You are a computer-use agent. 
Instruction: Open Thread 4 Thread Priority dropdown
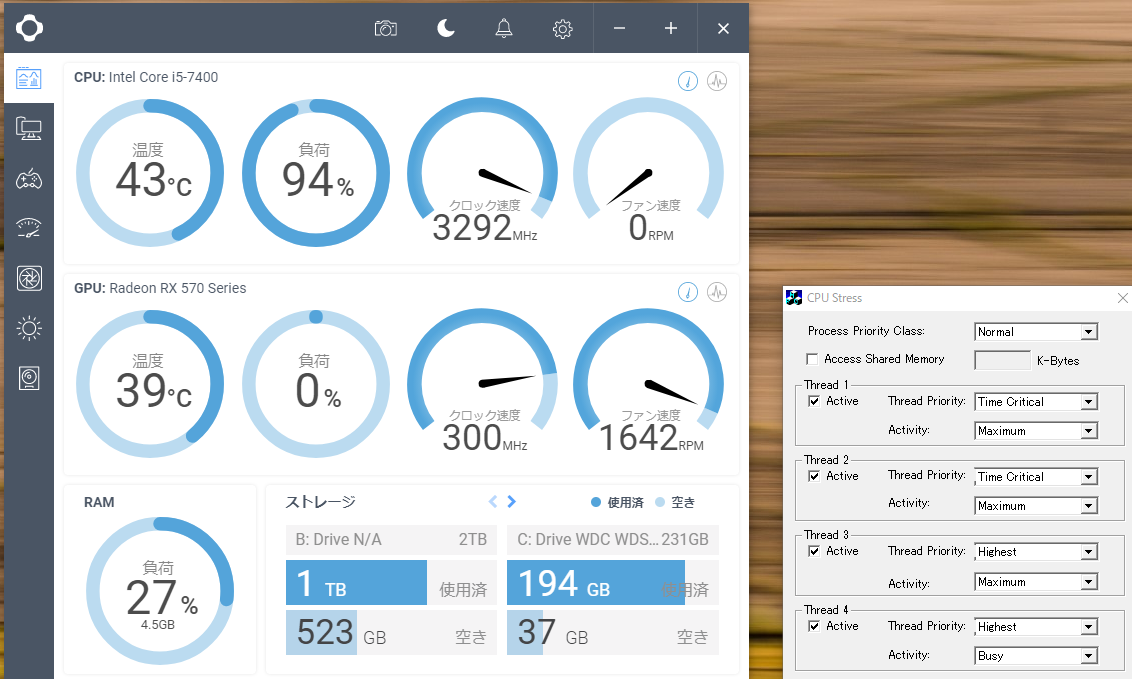click(x=1036, y=627)
